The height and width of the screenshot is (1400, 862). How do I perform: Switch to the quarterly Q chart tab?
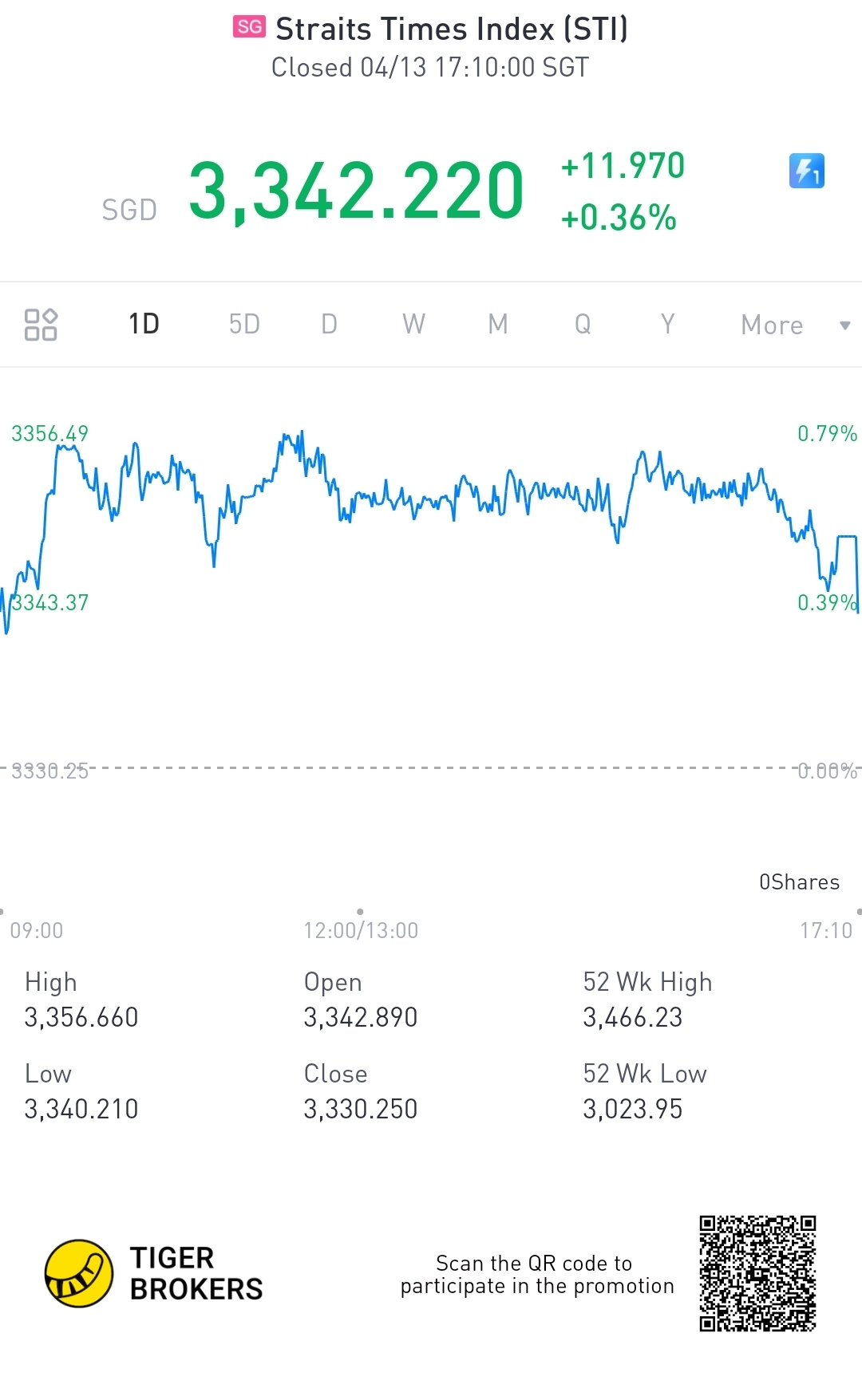click(583, 325)
